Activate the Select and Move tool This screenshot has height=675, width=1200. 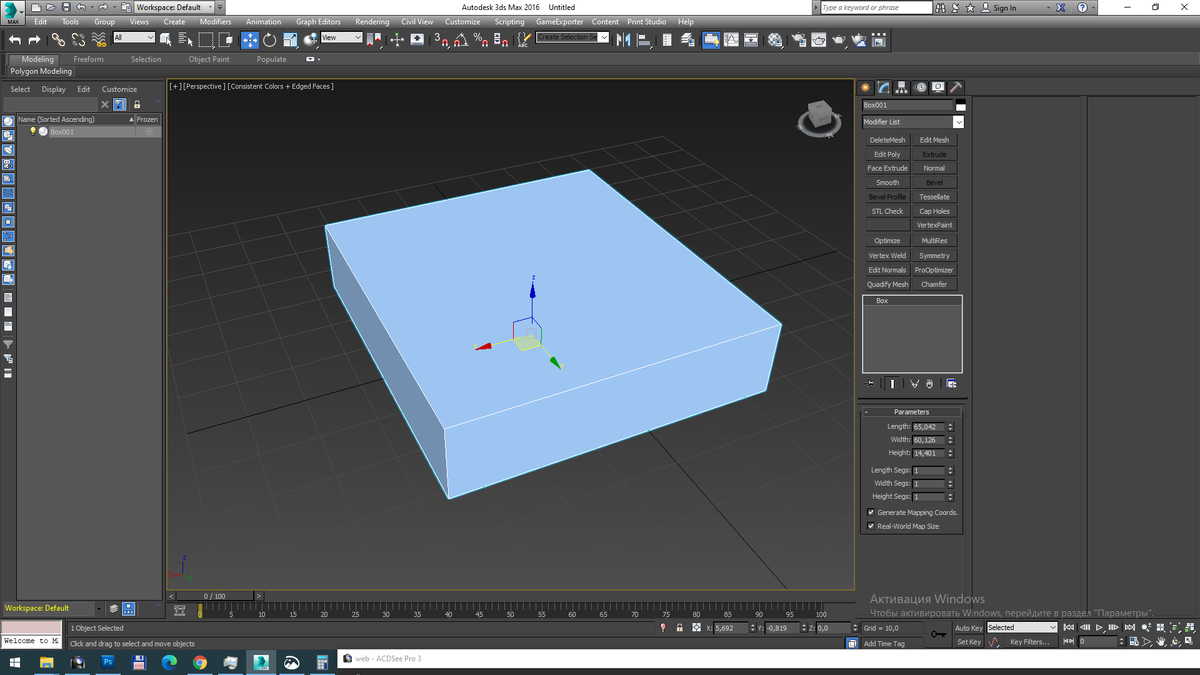coord(249,39)
